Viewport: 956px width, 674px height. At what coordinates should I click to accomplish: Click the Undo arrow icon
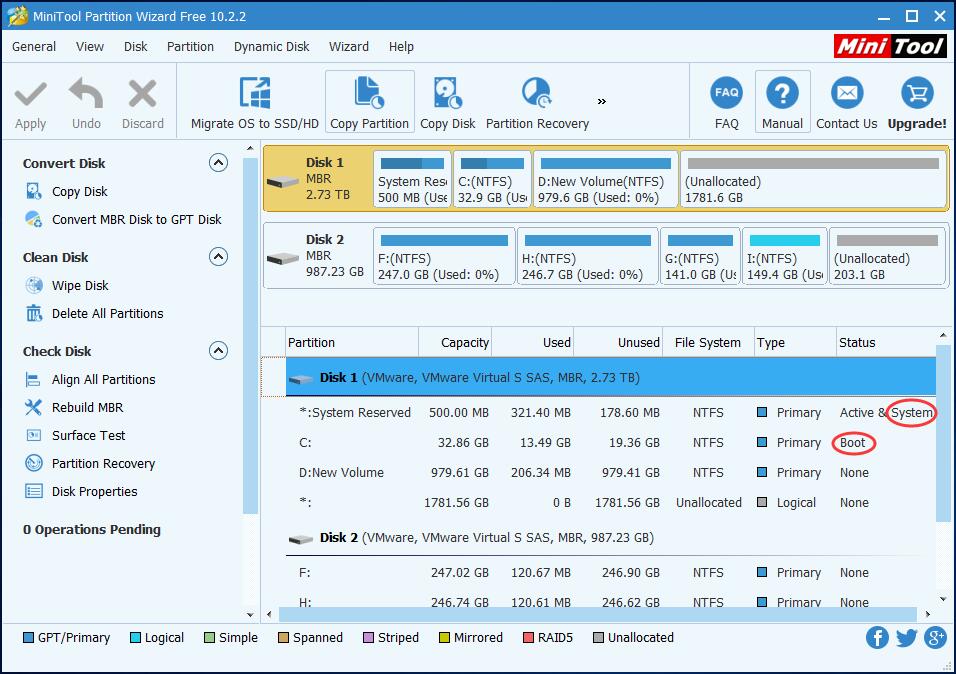(x=86, y=94)
